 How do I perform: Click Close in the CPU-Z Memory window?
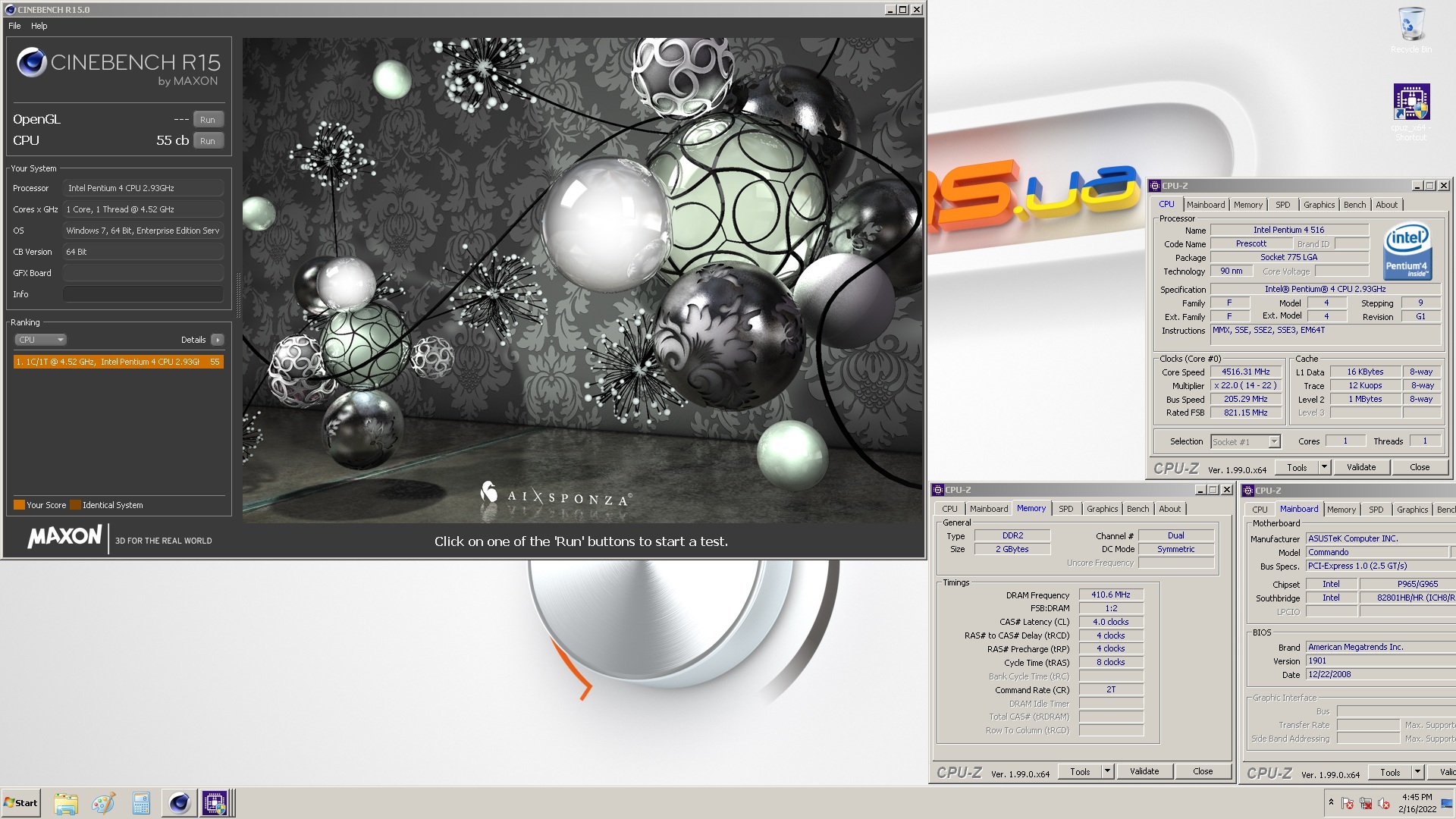(1203, 771)
